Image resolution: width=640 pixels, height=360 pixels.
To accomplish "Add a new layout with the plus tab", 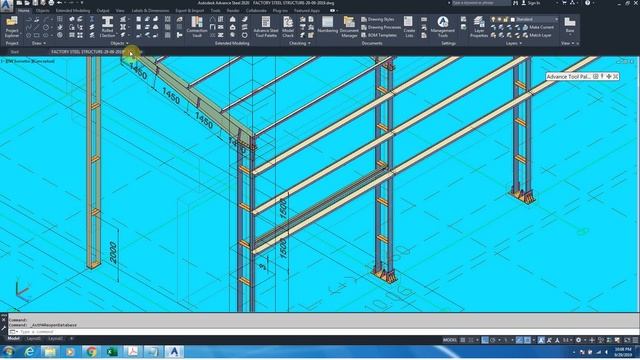I will point(72,339).
